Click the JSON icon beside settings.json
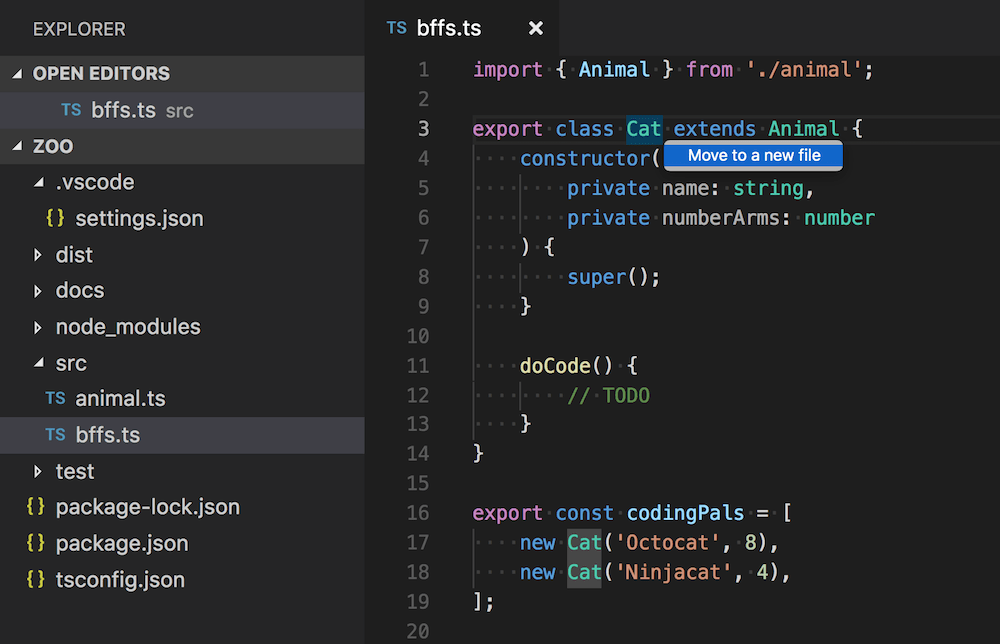This screenshot has height=644, width=1000. (x=55, y=218)
